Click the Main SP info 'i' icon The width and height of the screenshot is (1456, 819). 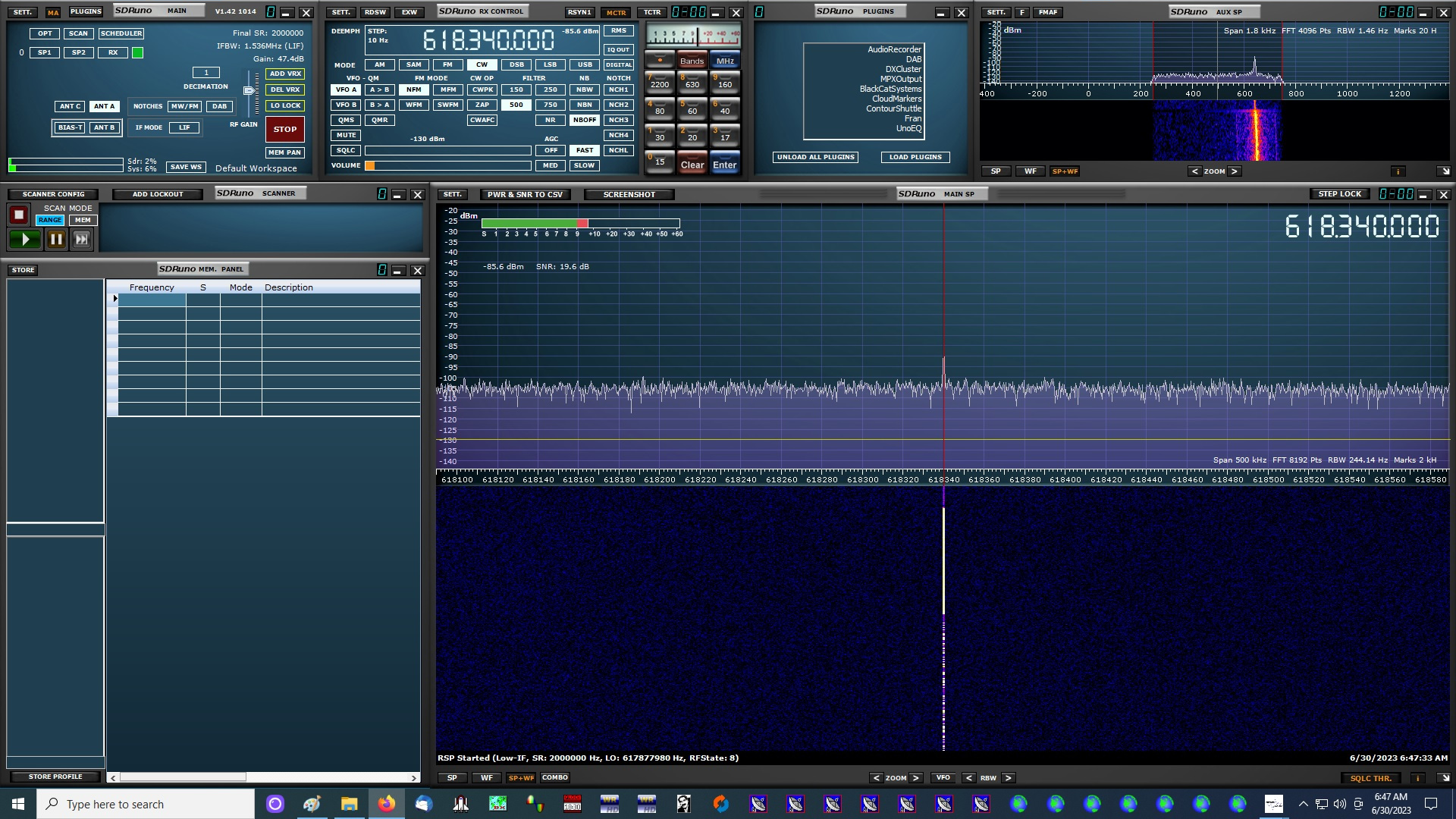tap(1417, 778)
